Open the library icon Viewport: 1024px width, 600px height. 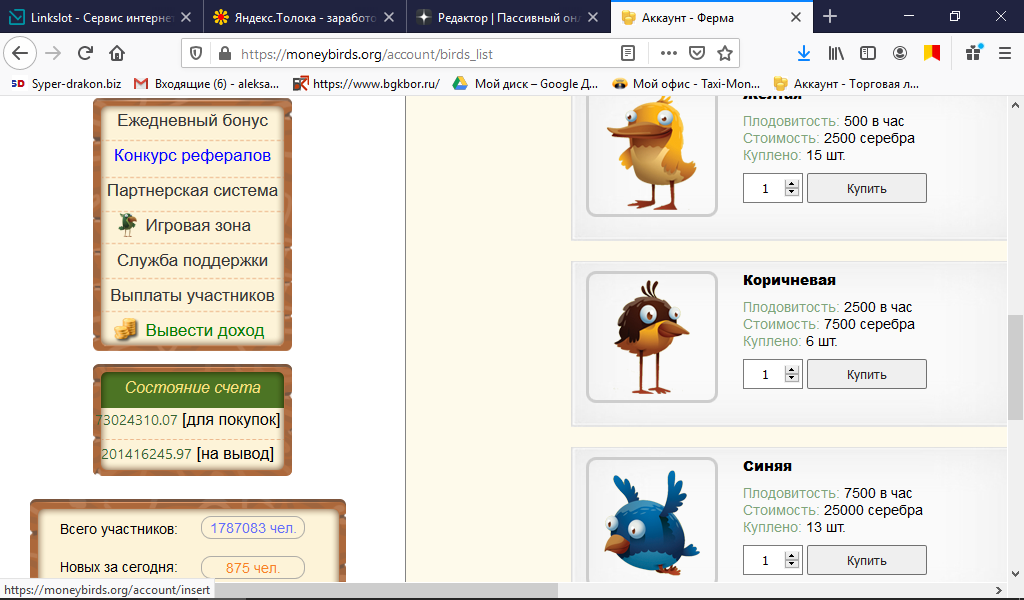836,54
